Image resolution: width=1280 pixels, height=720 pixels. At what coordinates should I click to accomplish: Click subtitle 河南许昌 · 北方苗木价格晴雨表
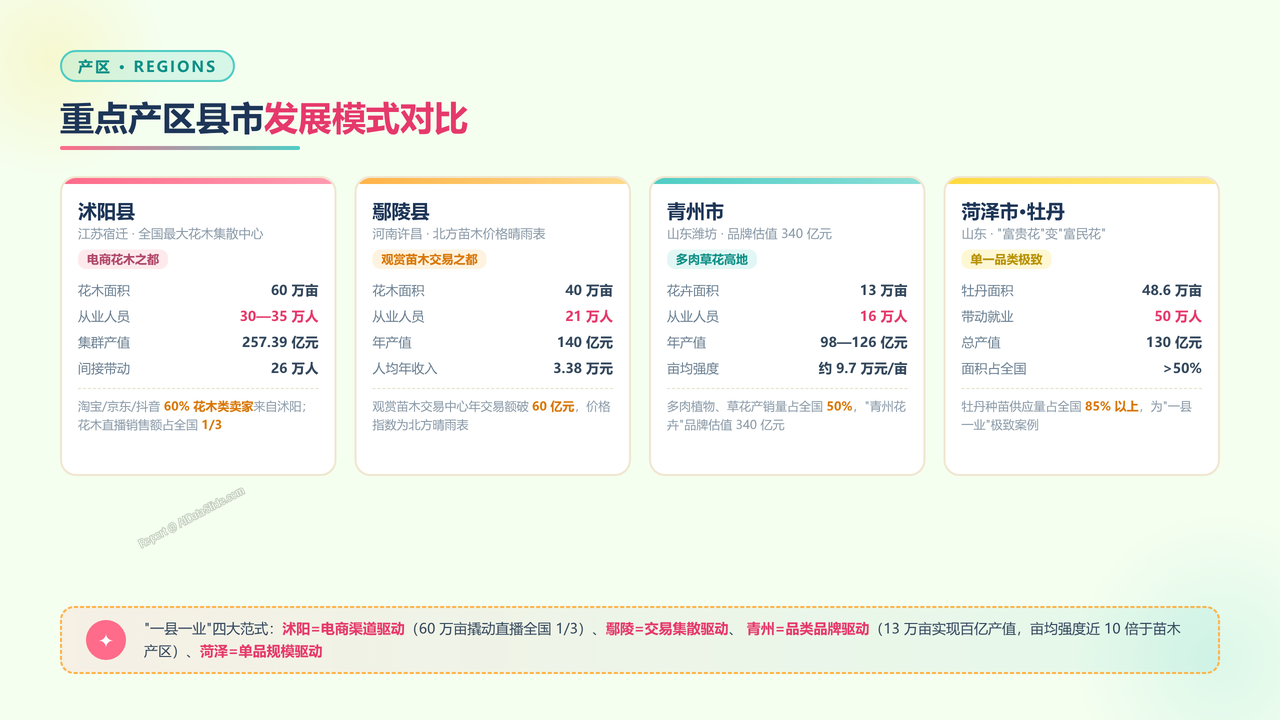coord(458,234)
